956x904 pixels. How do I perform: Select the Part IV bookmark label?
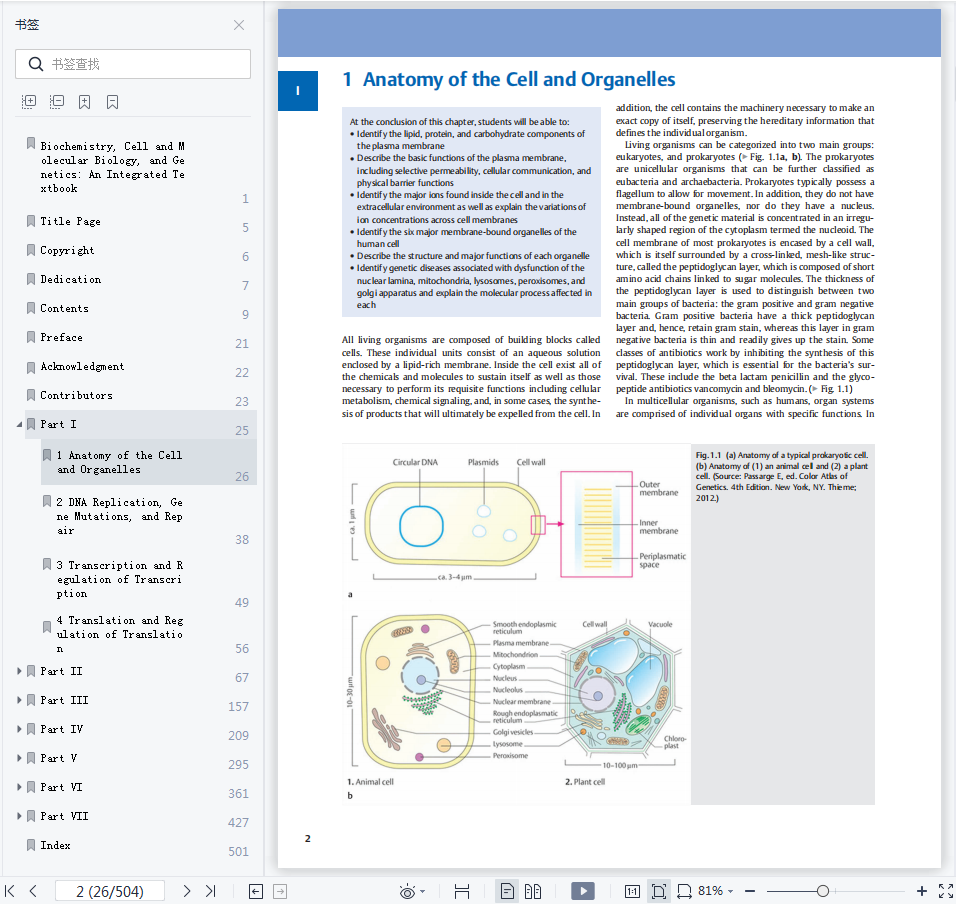tap(62, 729)
